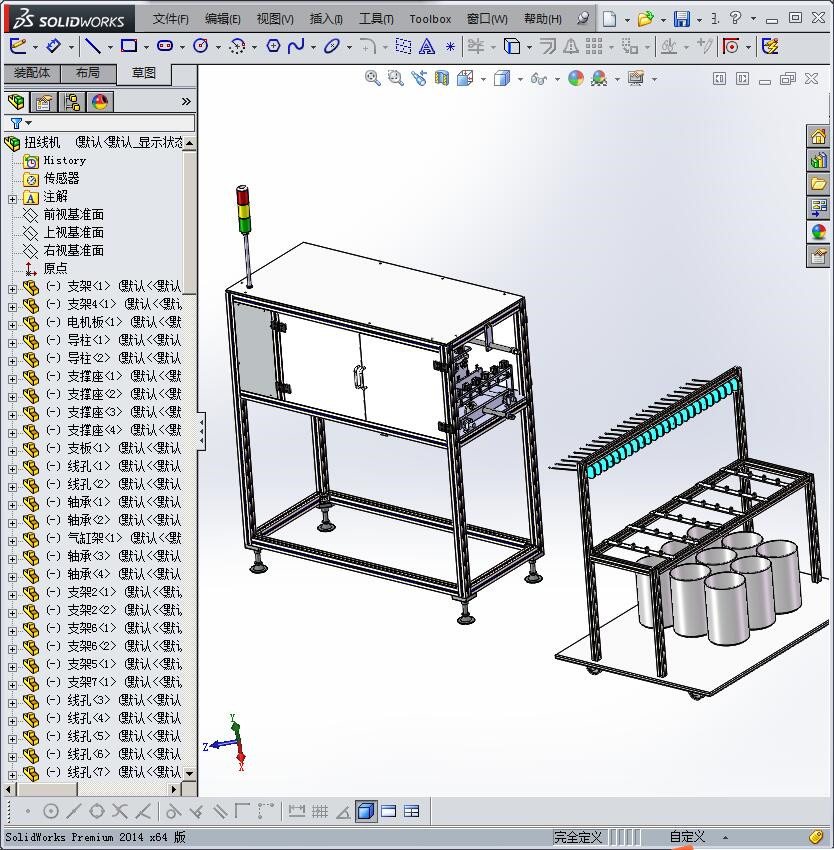
Task: Click the Save toolbar icon
Action: (x=682, y=19)
